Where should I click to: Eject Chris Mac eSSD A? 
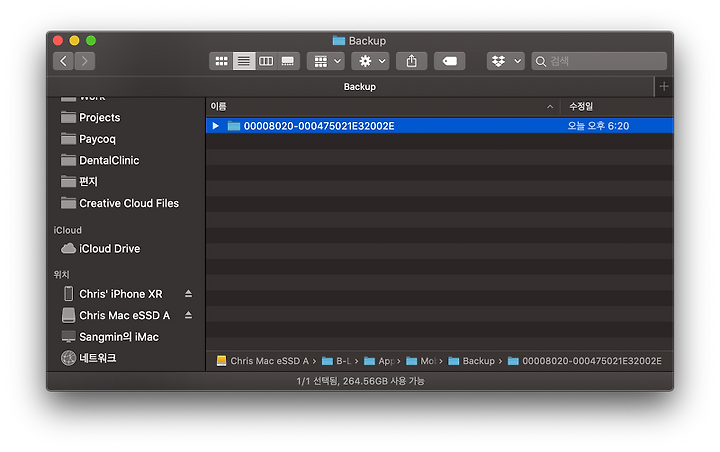(188, 315)
